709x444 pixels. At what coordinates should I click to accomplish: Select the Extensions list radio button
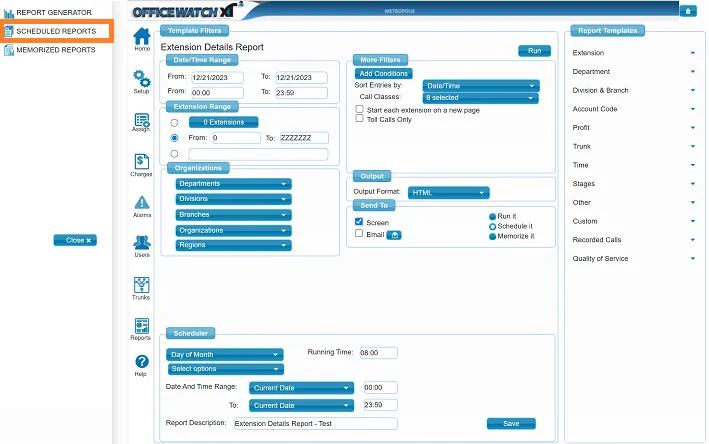point(174,123)
